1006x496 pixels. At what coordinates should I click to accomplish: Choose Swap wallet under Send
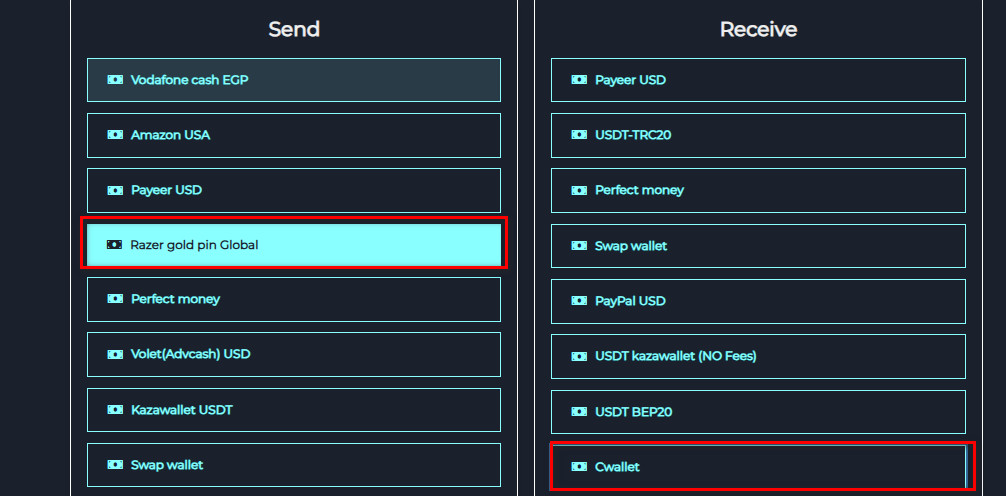pyautogui.click(x=294, y=465)
